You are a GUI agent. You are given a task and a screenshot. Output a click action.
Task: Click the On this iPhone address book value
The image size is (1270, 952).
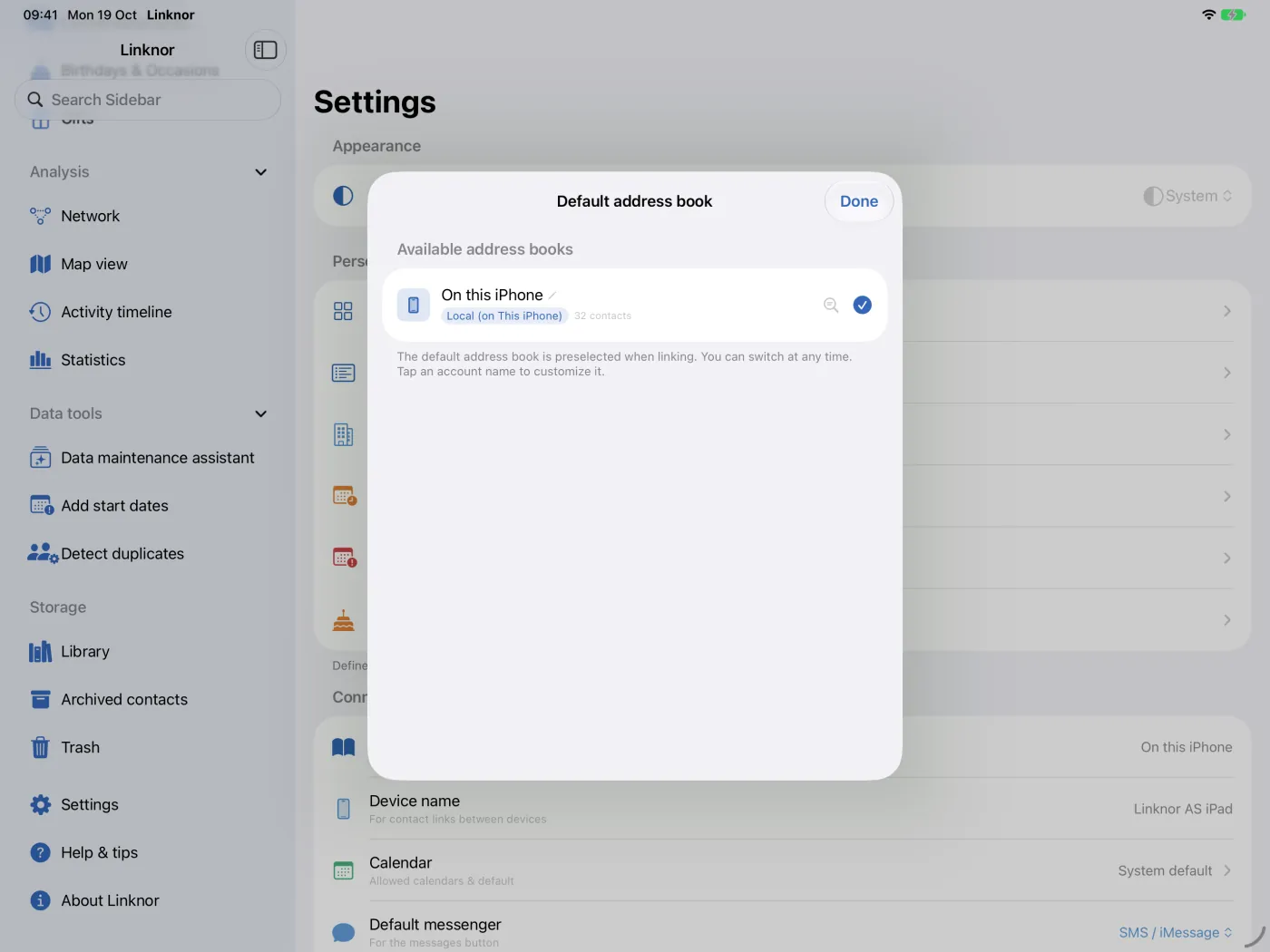tap(1187, 747)
